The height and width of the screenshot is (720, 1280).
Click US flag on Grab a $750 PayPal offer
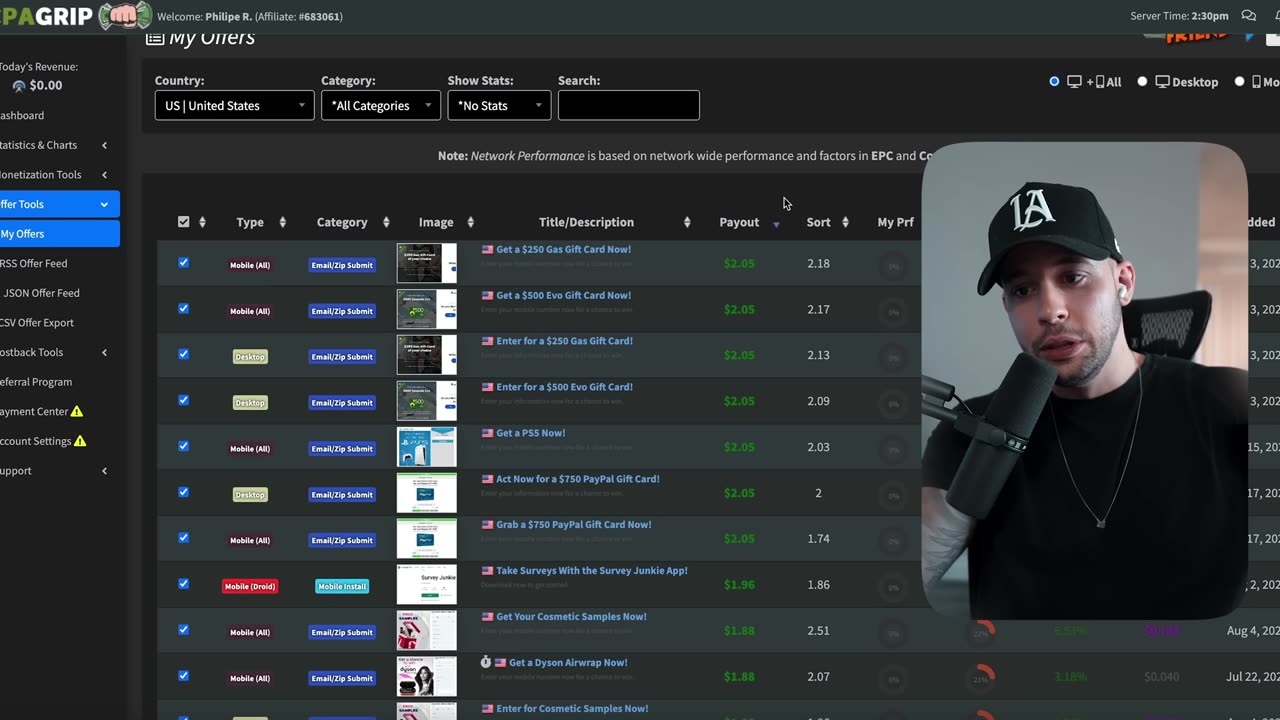(x=488, y=525)
